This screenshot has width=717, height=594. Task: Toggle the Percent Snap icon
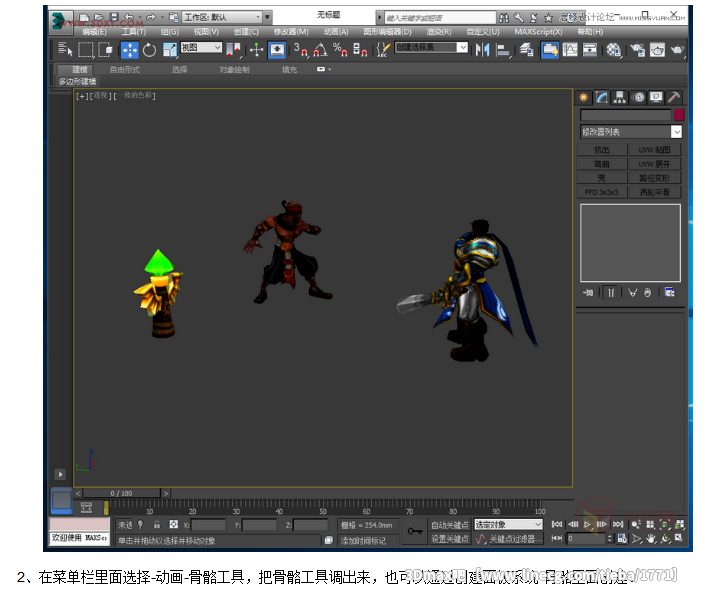click(x=340, y=49)
